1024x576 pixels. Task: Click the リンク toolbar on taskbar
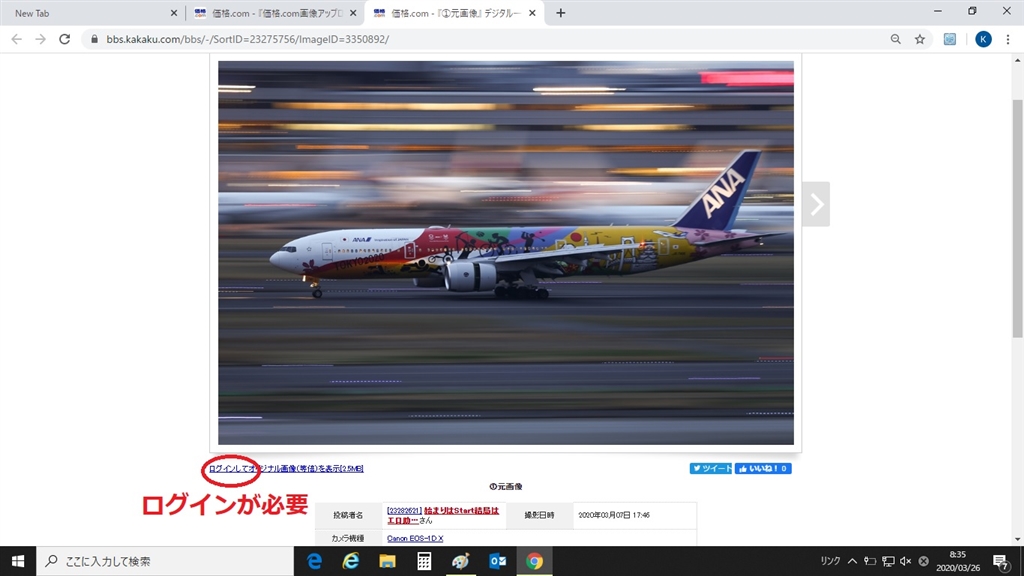(830, 561)
